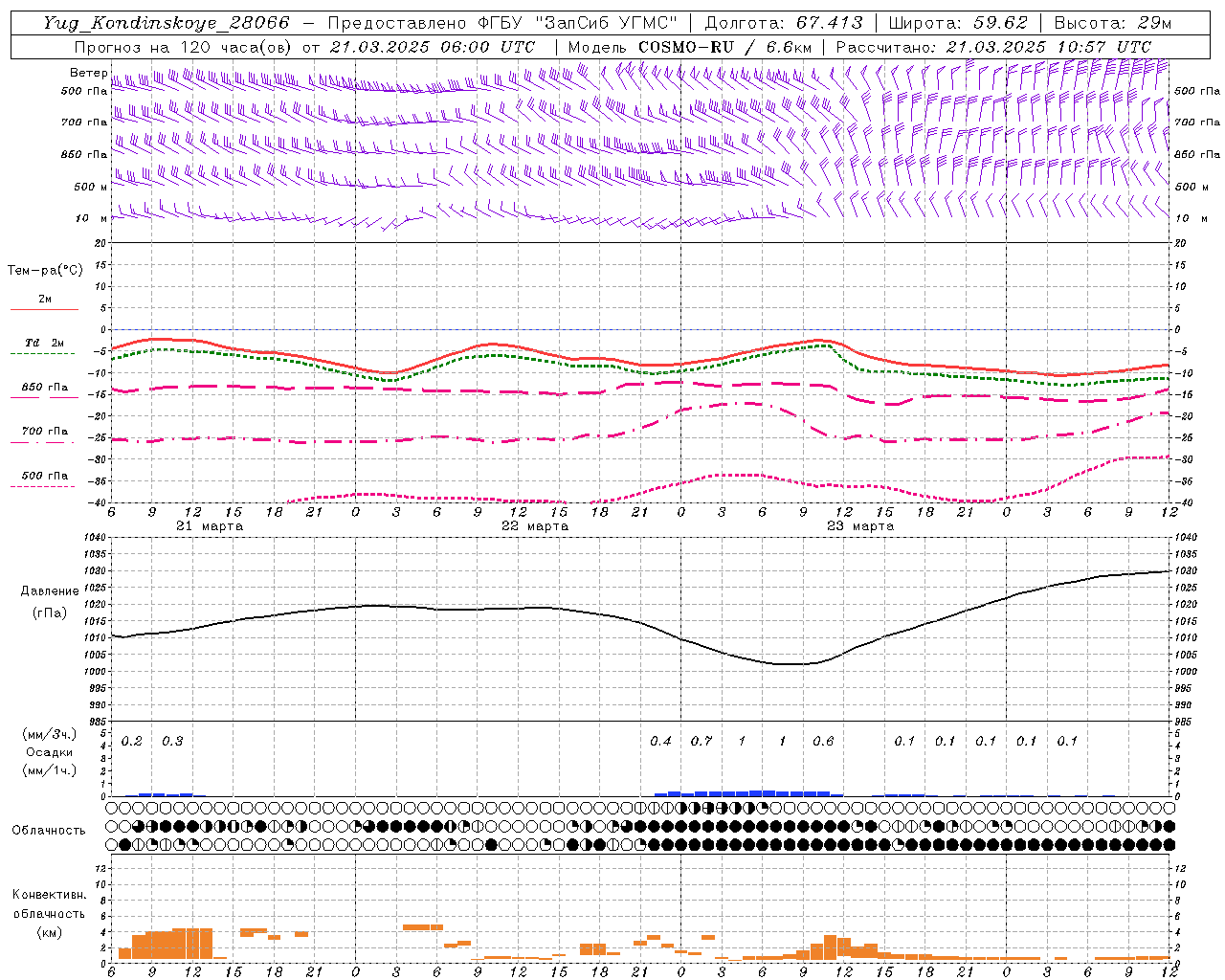Screen dimensions: 1225x980
Task: Click the 0.6 precipitation value
Action: [x=823, y=742]
